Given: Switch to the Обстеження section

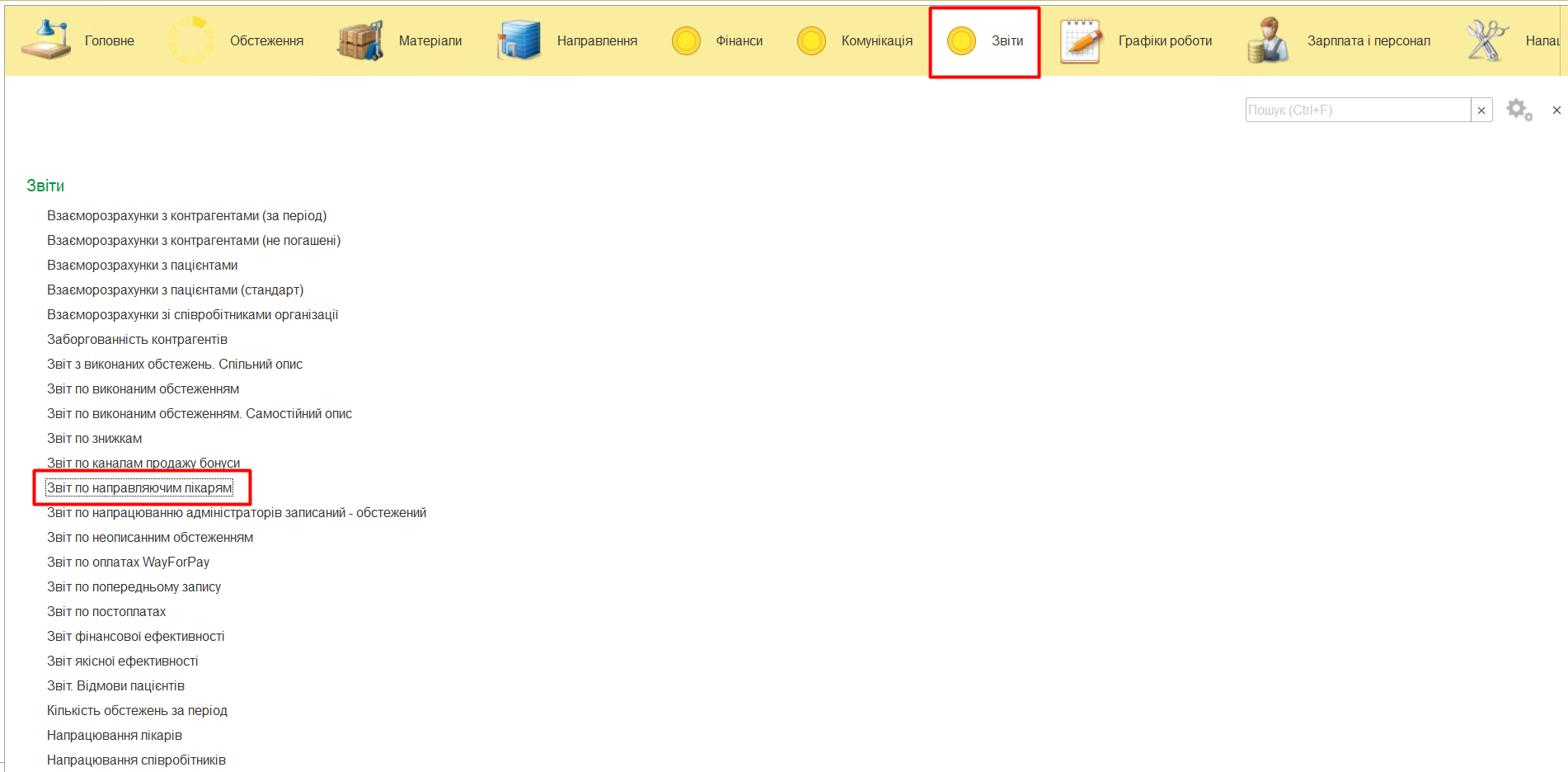Looking at the screenshot, I should tap(265, 40).
